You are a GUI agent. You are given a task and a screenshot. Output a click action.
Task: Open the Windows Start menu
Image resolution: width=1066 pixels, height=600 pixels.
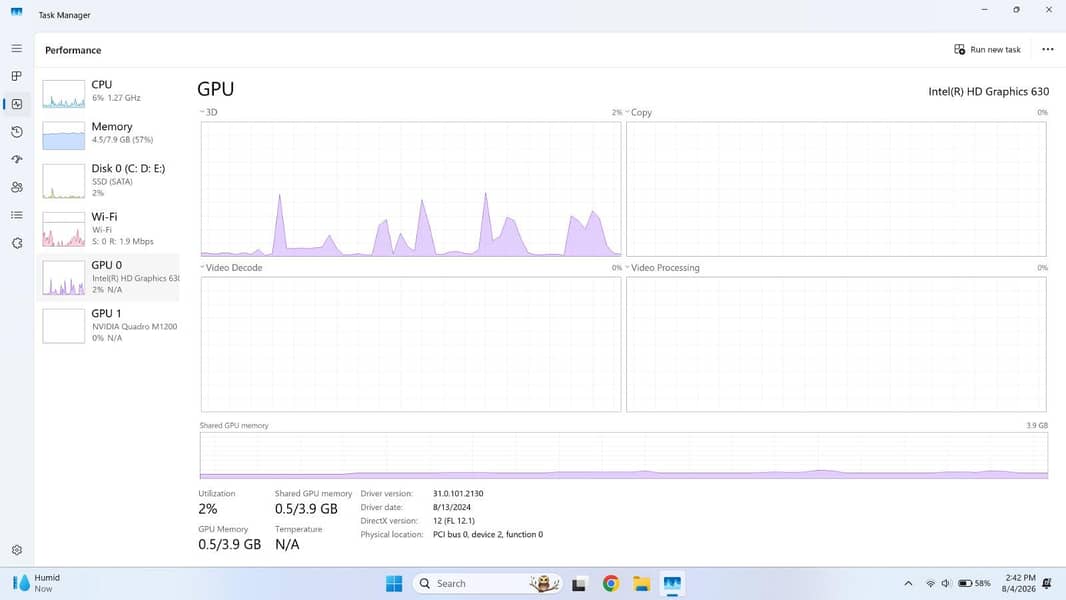[x=394, y=584]
